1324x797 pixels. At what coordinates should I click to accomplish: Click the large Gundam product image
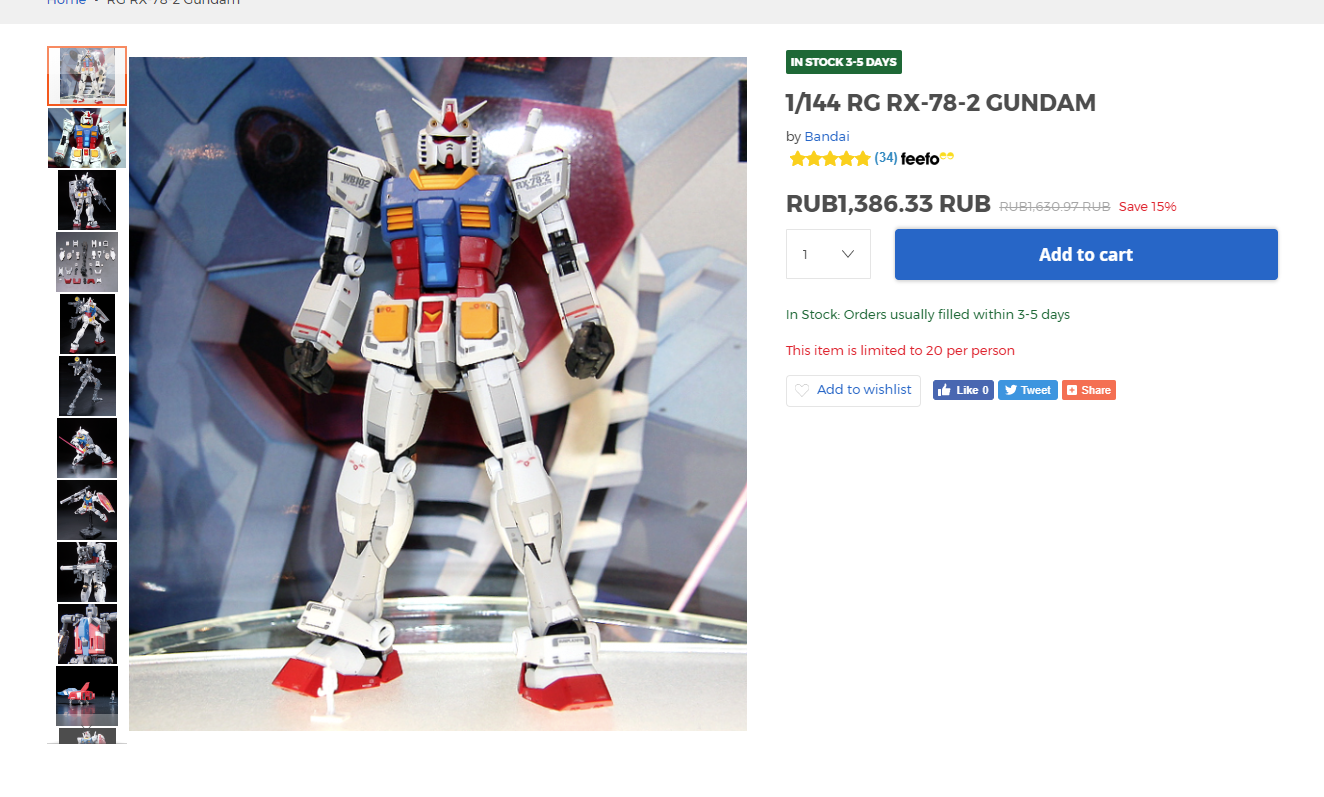(x=438, y=393)
